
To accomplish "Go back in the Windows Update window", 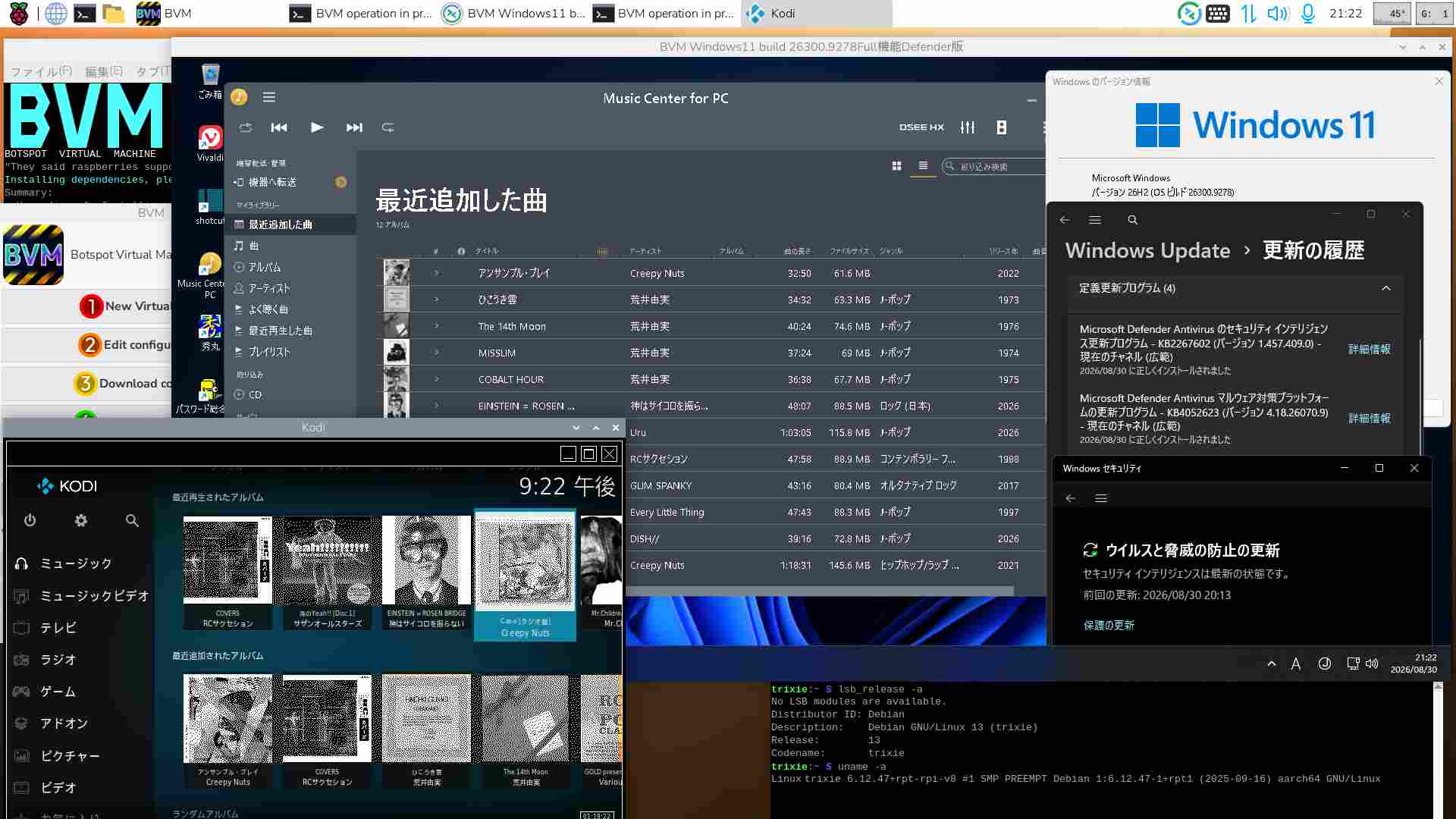I will (1065, 220).
